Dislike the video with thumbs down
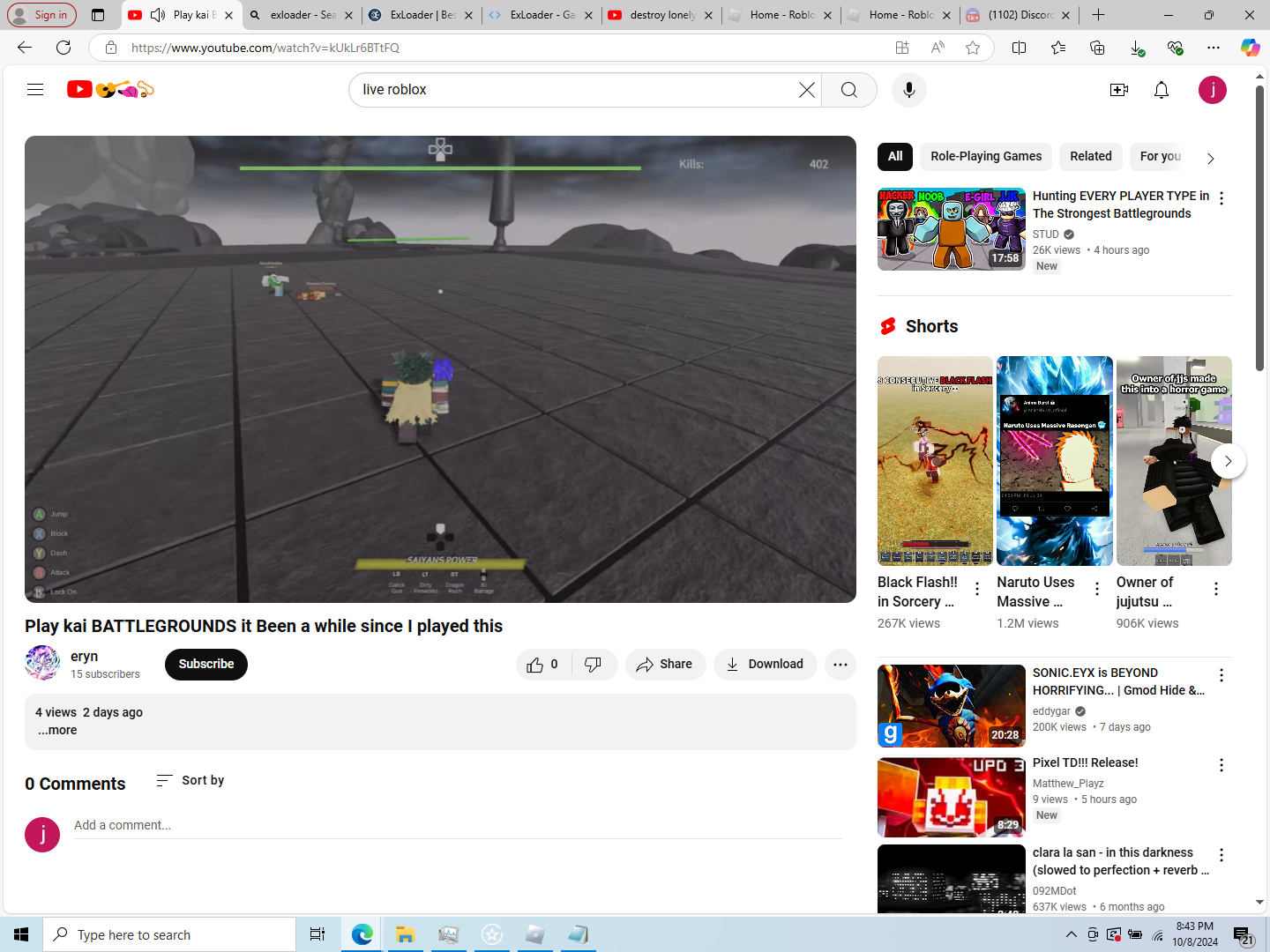Screen dimensions: 1270x952 594,665
